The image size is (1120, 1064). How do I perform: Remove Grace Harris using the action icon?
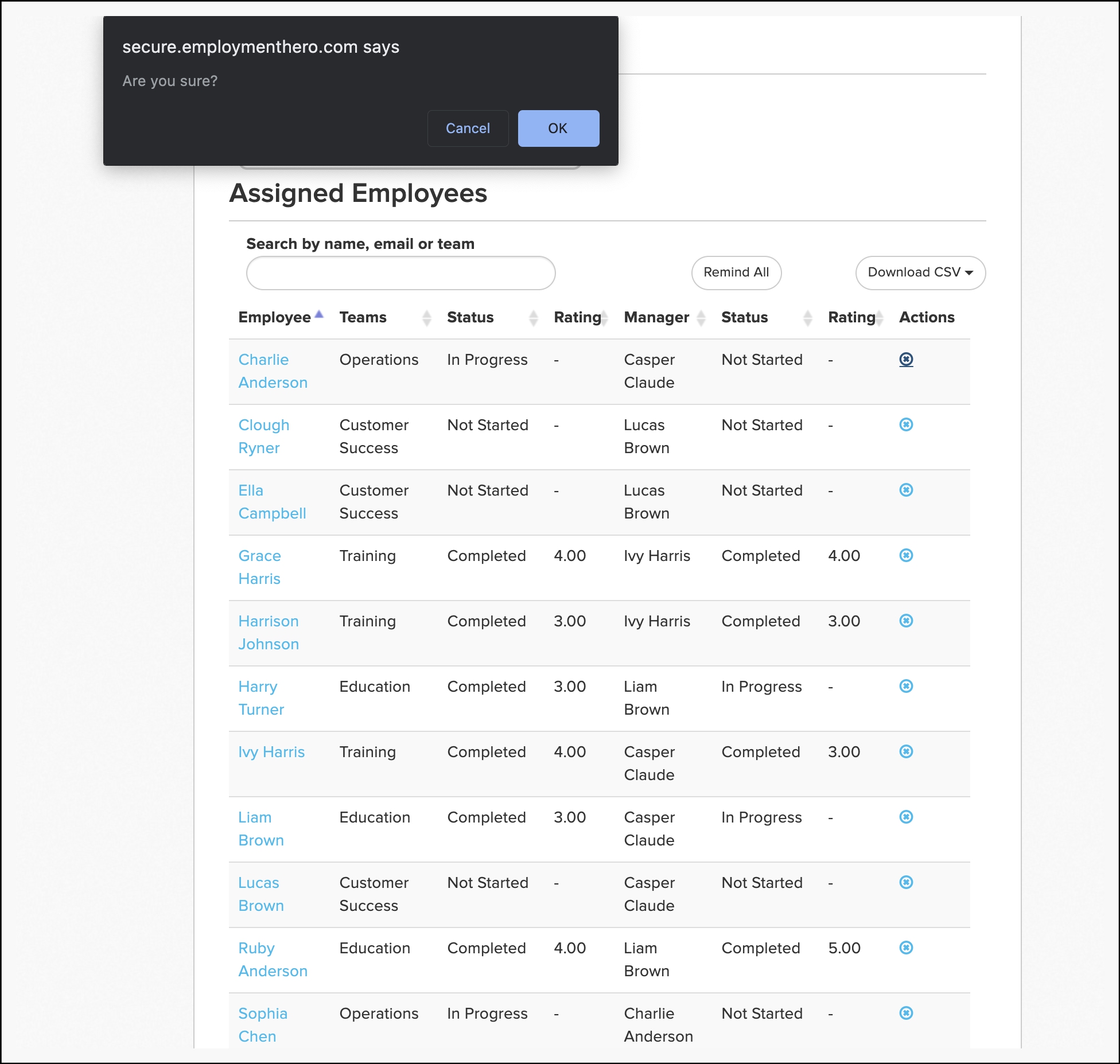(906, 555)
